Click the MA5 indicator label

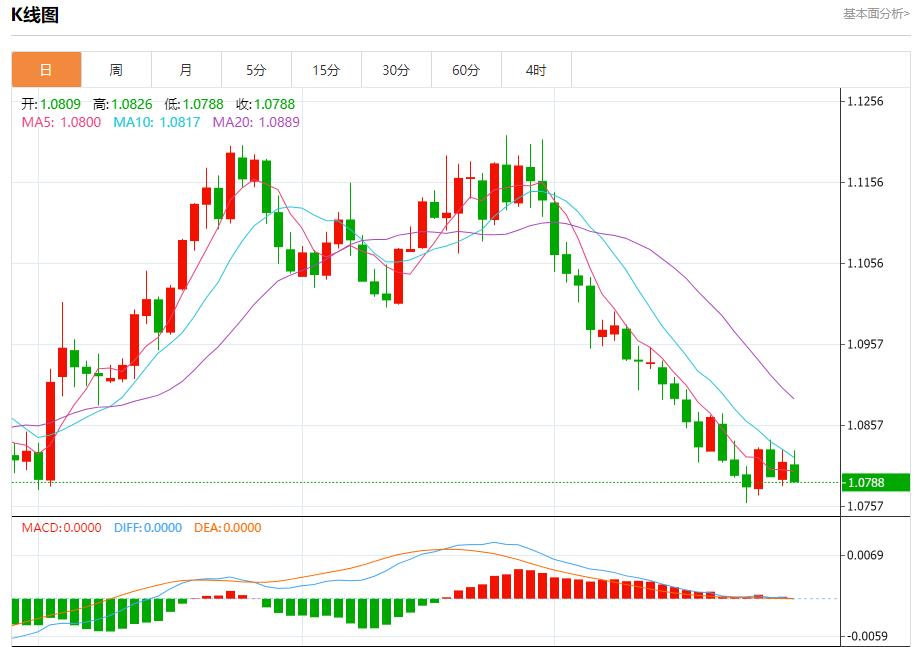click(61, 122)
